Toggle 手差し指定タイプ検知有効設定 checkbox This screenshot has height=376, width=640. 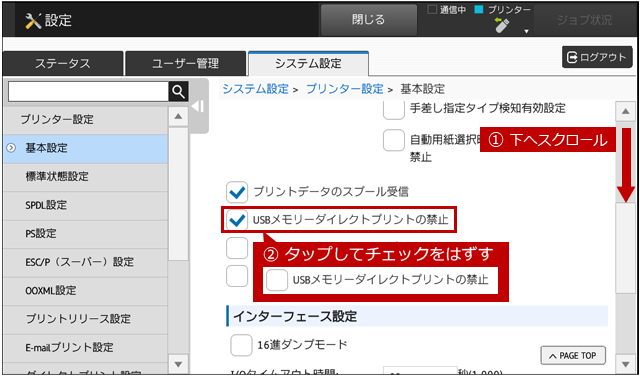(x=393, y=109)
